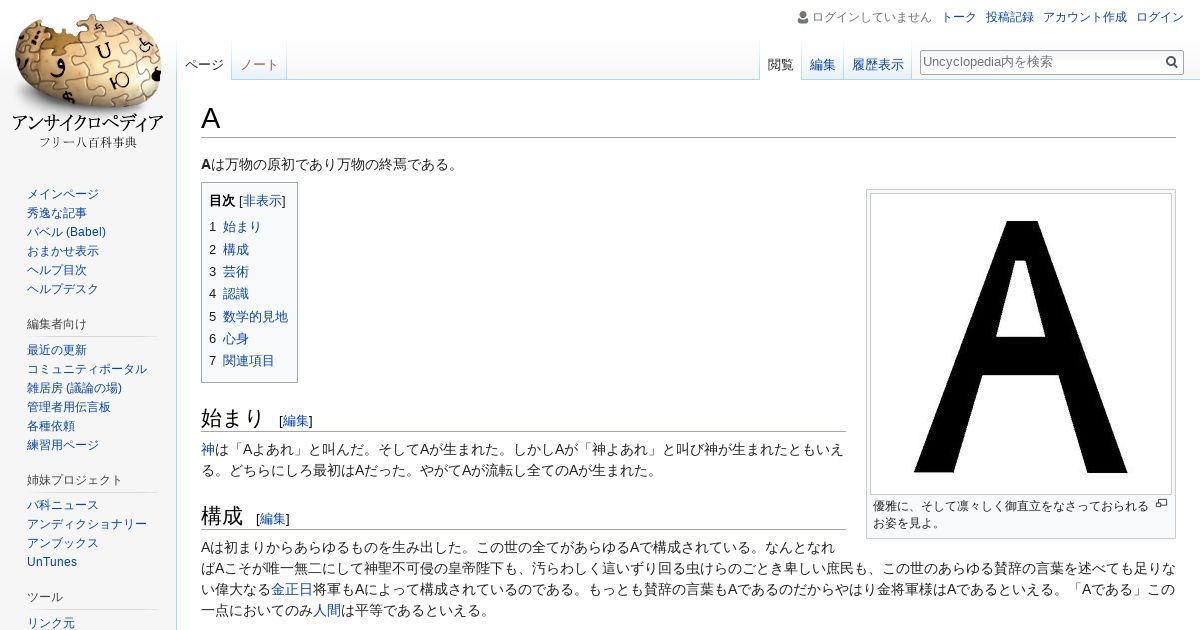The image size is (1200, 630).
Task: Click the 編集者向け sidebar heading
Action: pos(57,324)
